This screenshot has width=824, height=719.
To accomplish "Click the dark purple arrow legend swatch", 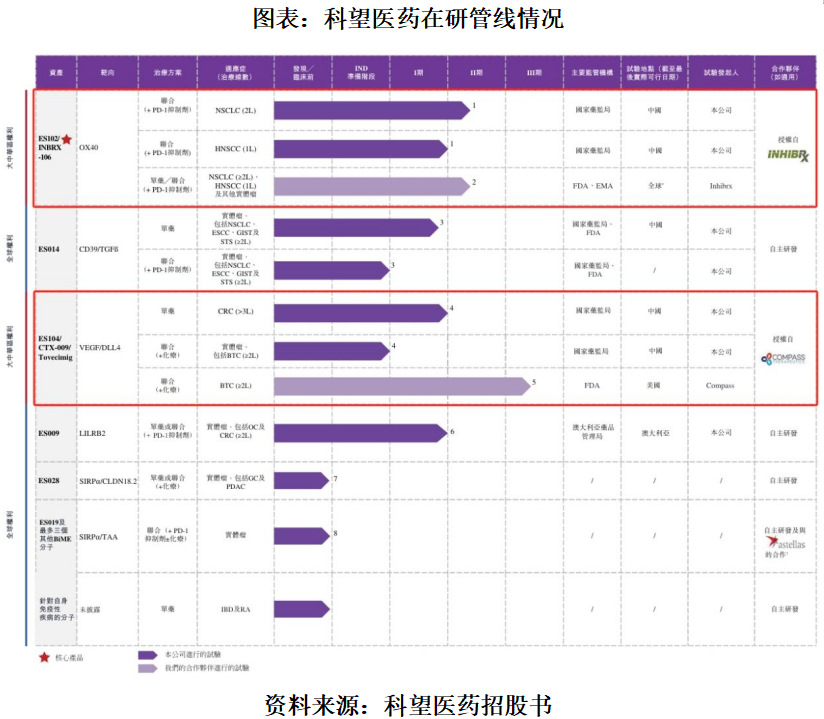I will (148, 655).
